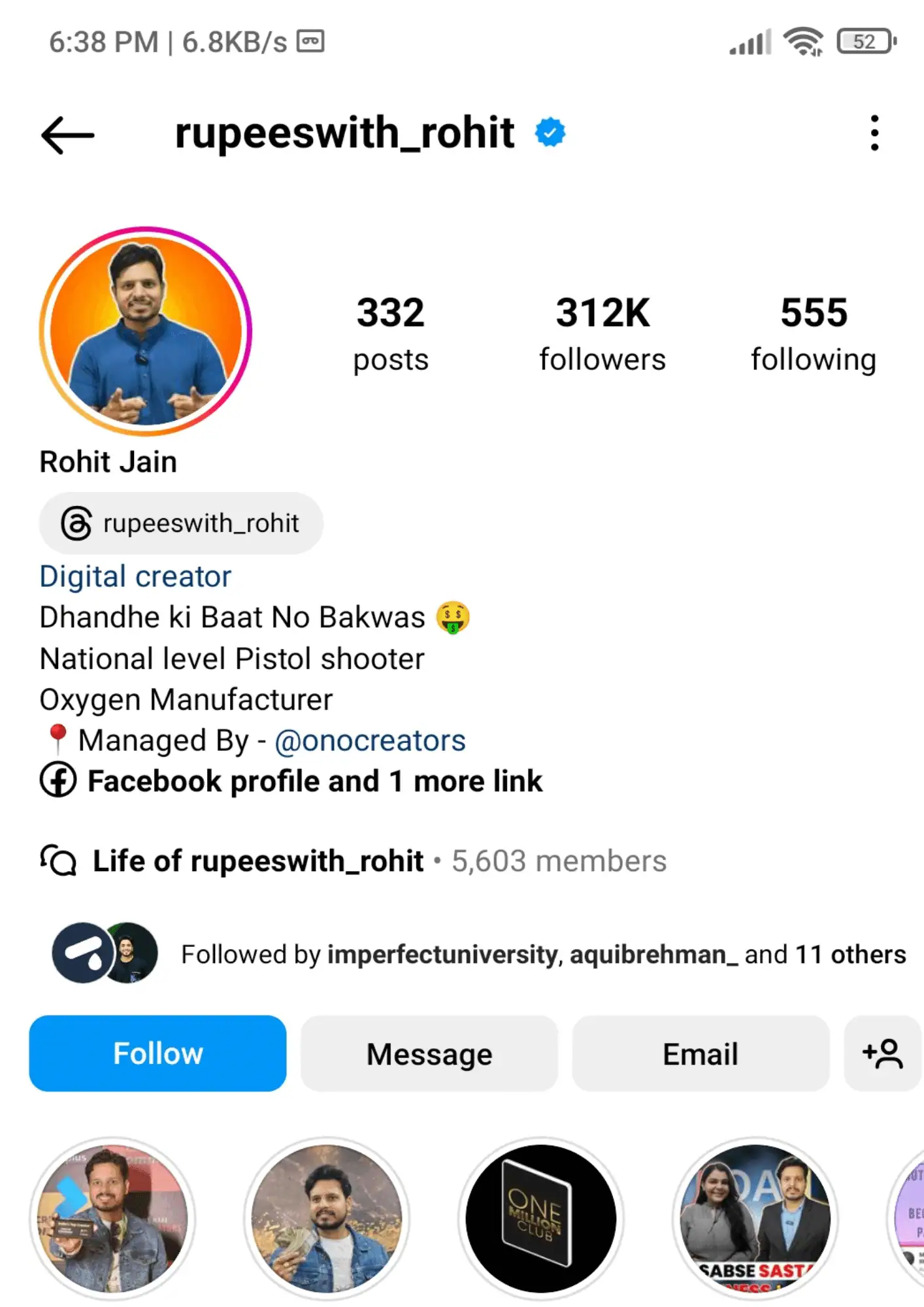Tap the back arrow icon
The image size is (924, 1307).
[68, 135]
